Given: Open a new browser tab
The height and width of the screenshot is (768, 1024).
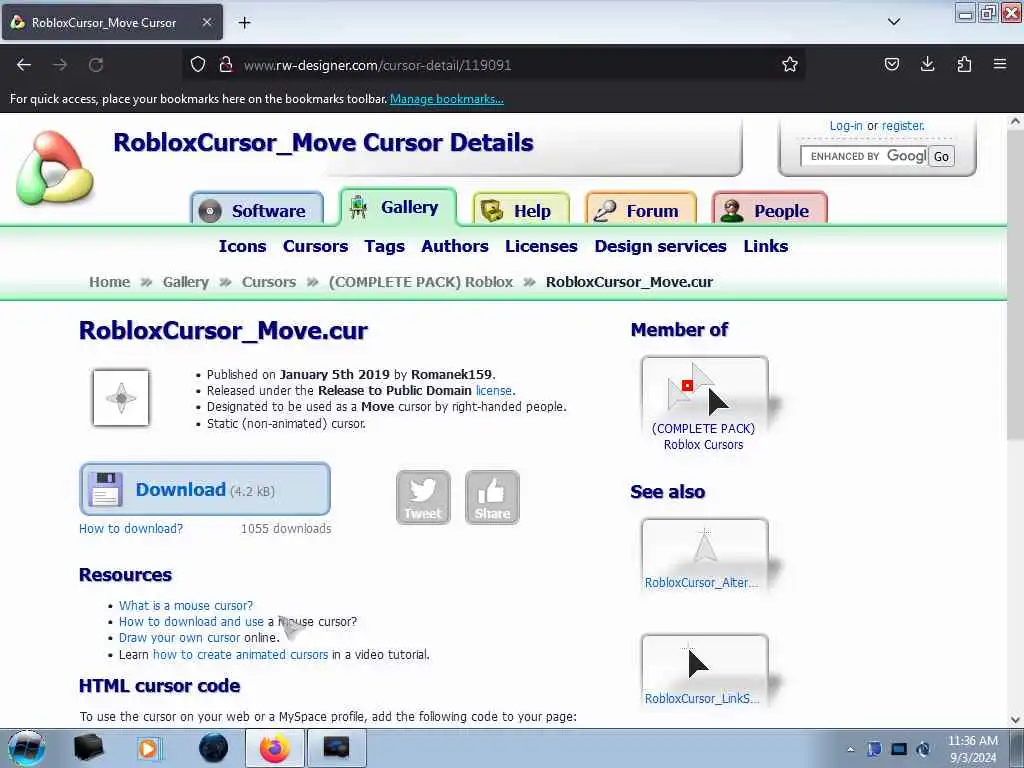Looking at the screenshot, I should (244, 23).
